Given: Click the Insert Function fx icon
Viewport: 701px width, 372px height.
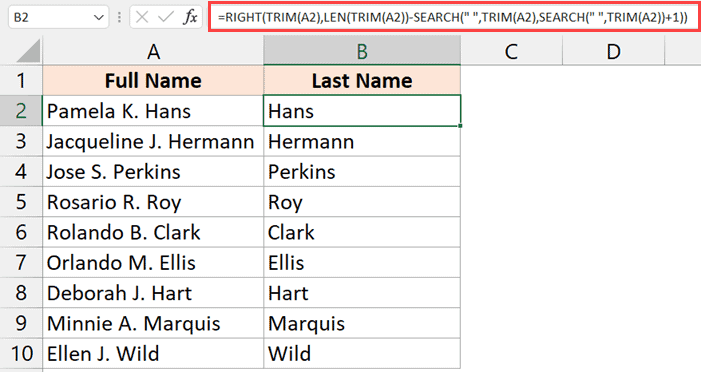Looking at the screenshot, I should (190, 17).
